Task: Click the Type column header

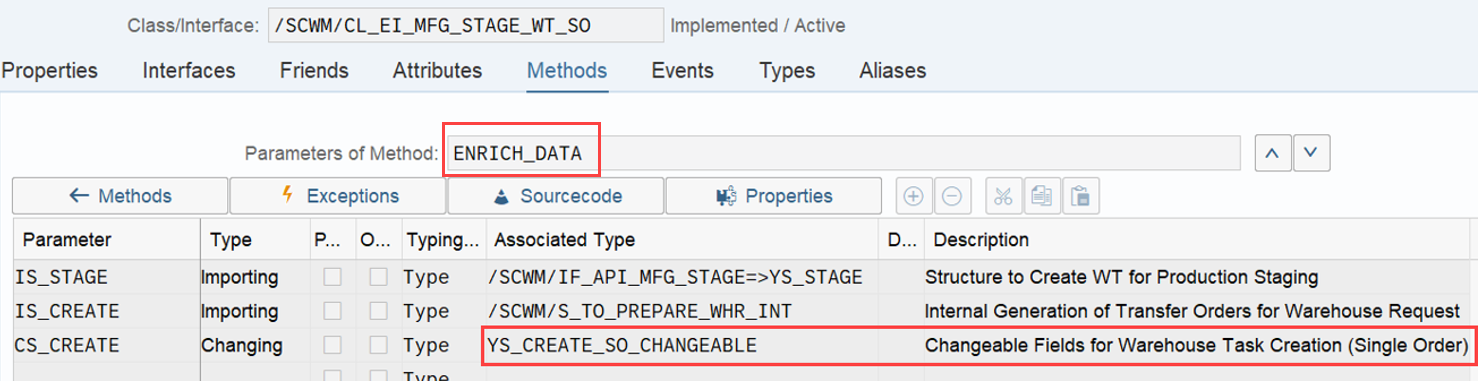Action: 255,240
